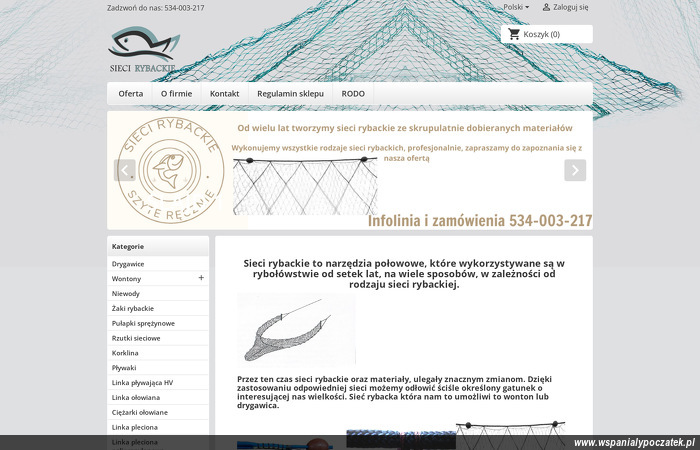Open the Oferta menu
The height and width of the screenshot is (450, 700).
click(x=131, y=94)
